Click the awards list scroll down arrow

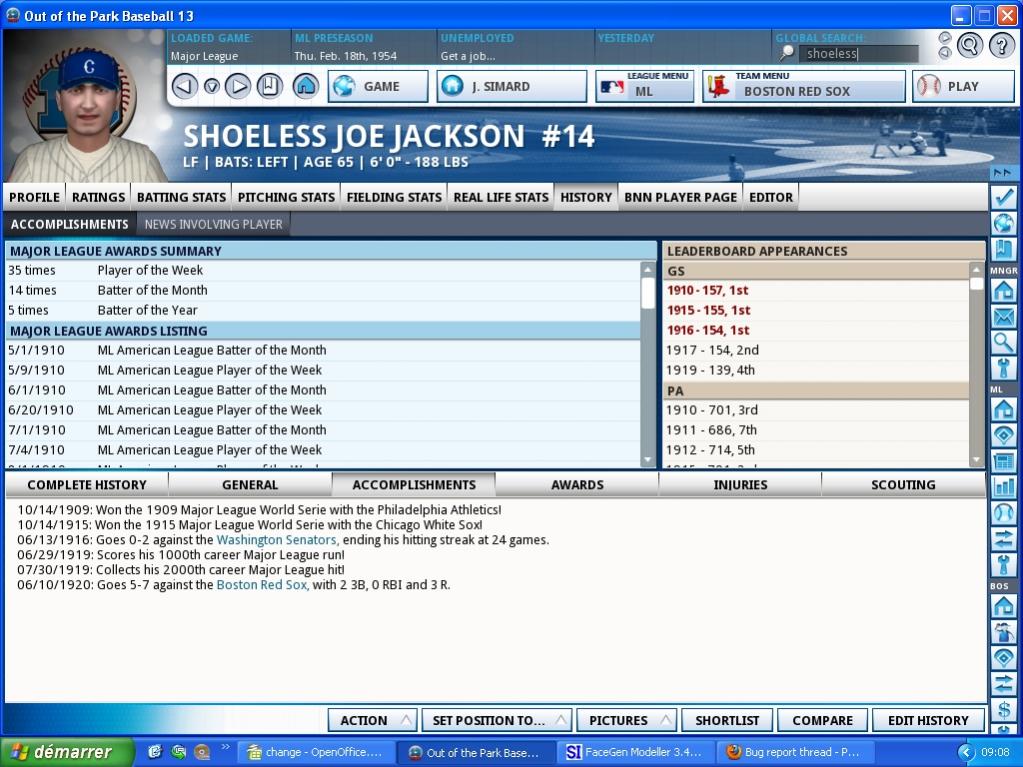pos(648,459)
